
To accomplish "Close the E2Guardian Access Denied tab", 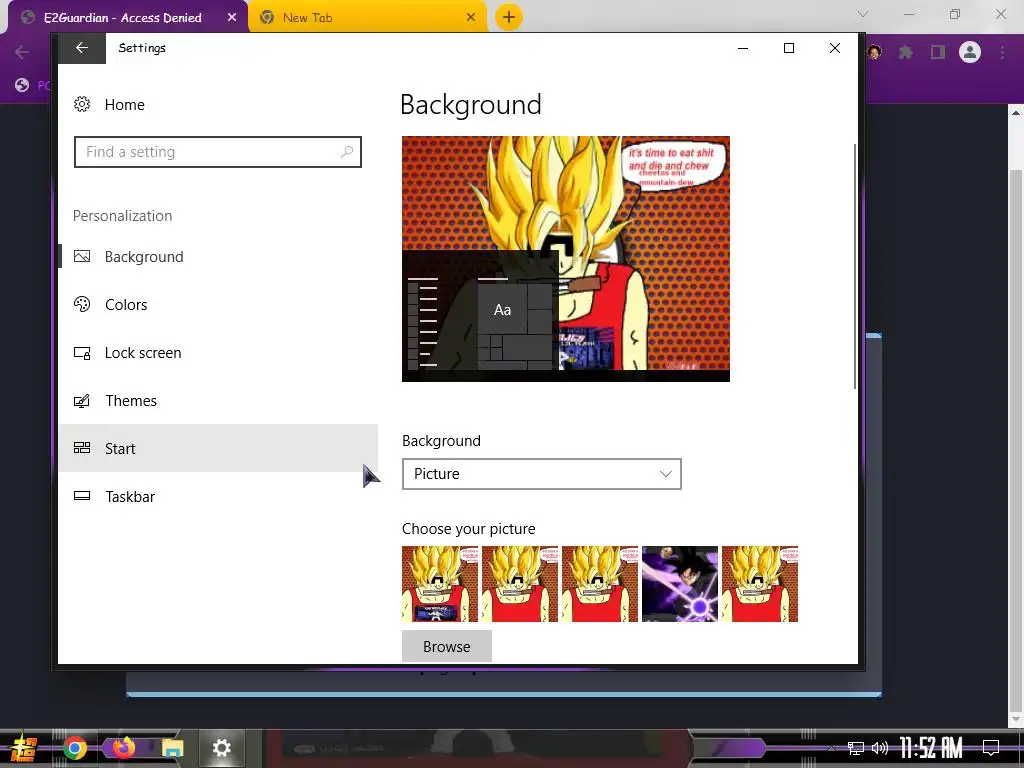I will coord(232,18).
